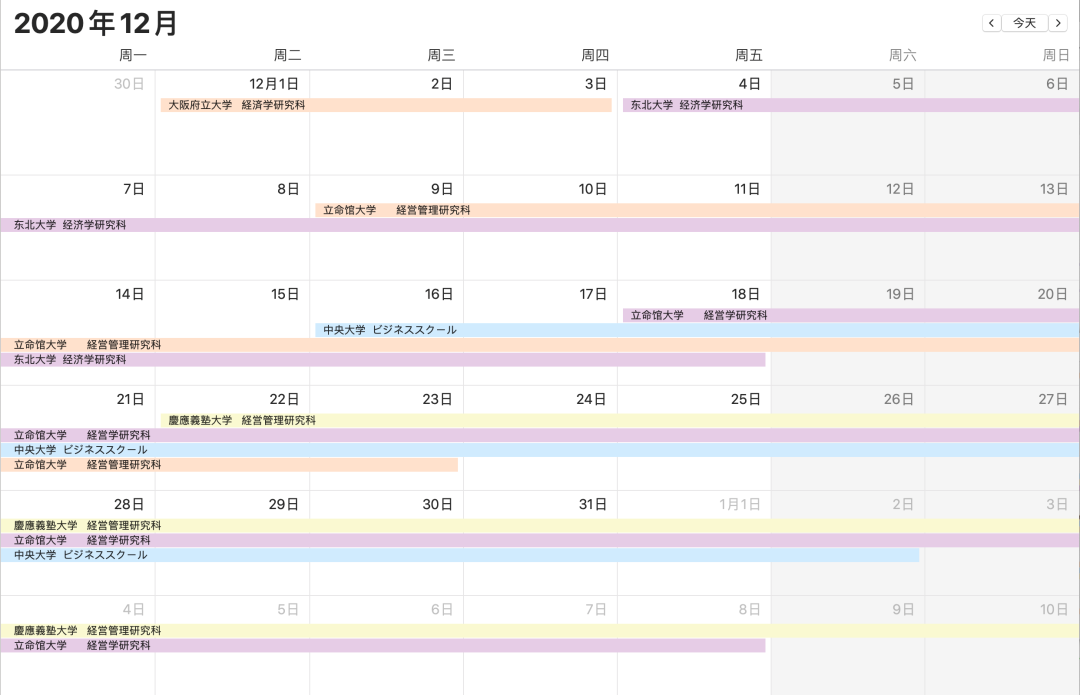
Task: Select Saturday December 5日
Action: pyautogui.click(x=903, y=84)
